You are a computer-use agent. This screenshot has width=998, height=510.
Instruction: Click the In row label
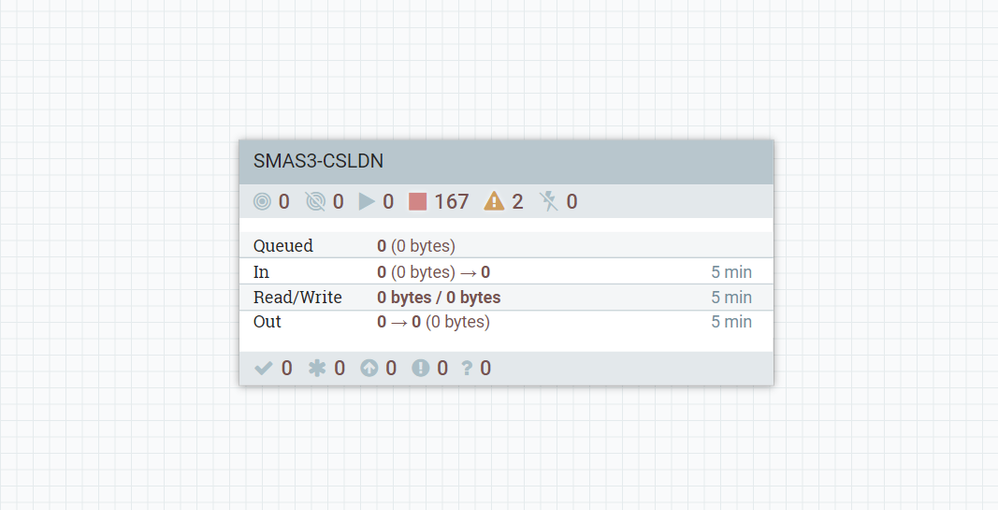[x=261, y=272]
